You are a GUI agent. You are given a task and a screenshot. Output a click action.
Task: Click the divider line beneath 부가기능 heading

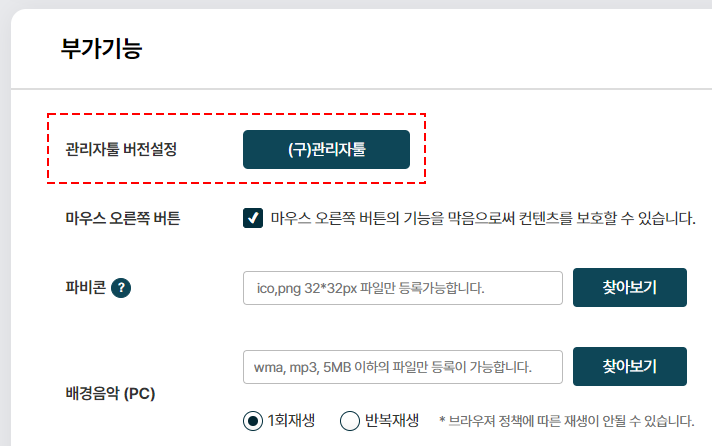[x=361, y=89]
